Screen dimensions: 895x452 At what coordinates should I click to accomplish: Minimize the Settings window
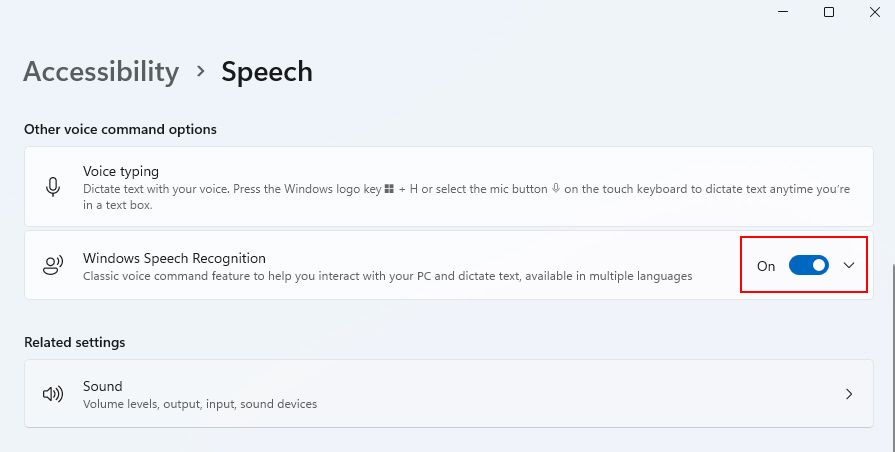coord(782,12)
